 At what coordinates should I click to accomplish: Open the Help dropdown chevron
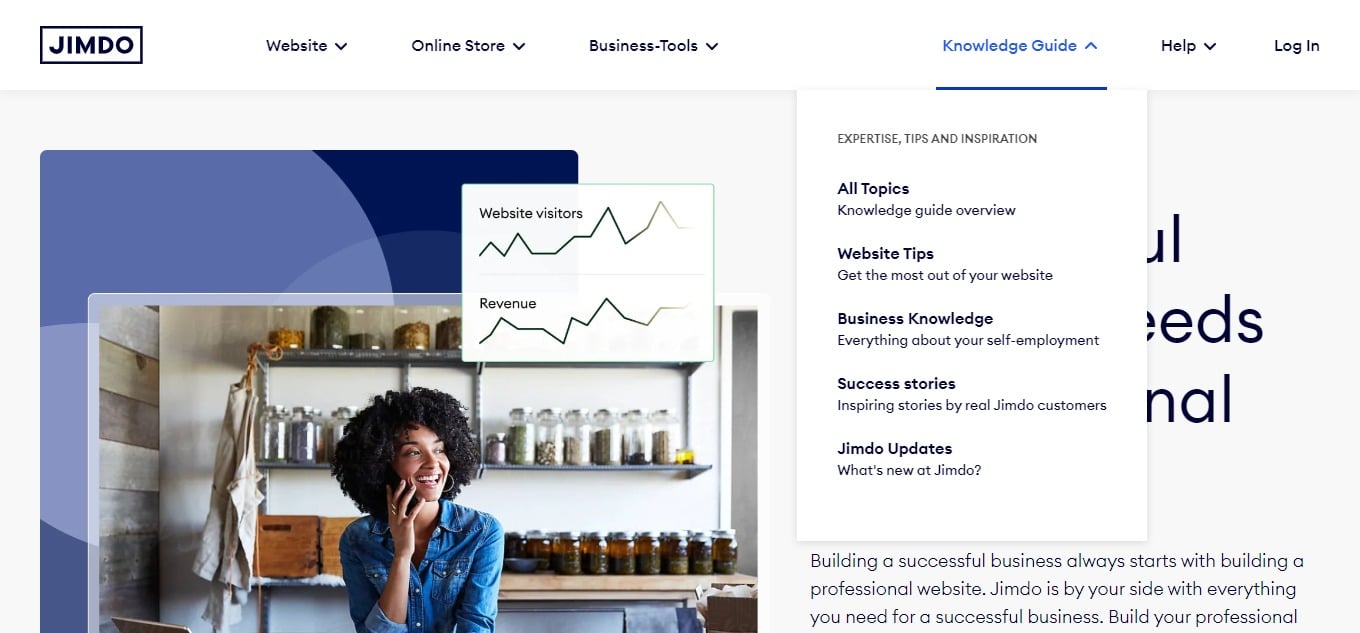point(1210,46)
